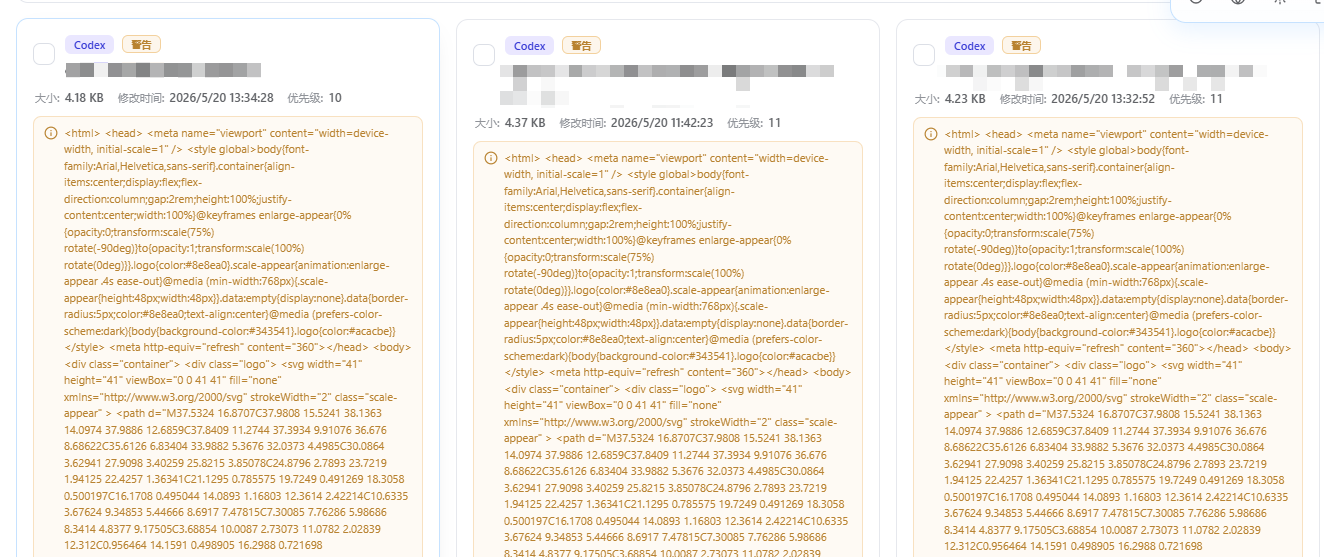Click the size value 4.37 KB
Viewport: 1324px width, 557px height.
click(525, 123)
